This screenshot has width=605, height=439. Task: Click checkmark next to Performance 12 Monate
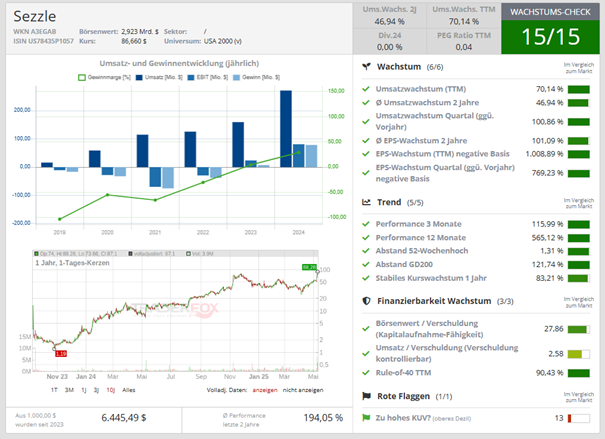[366, 238]
